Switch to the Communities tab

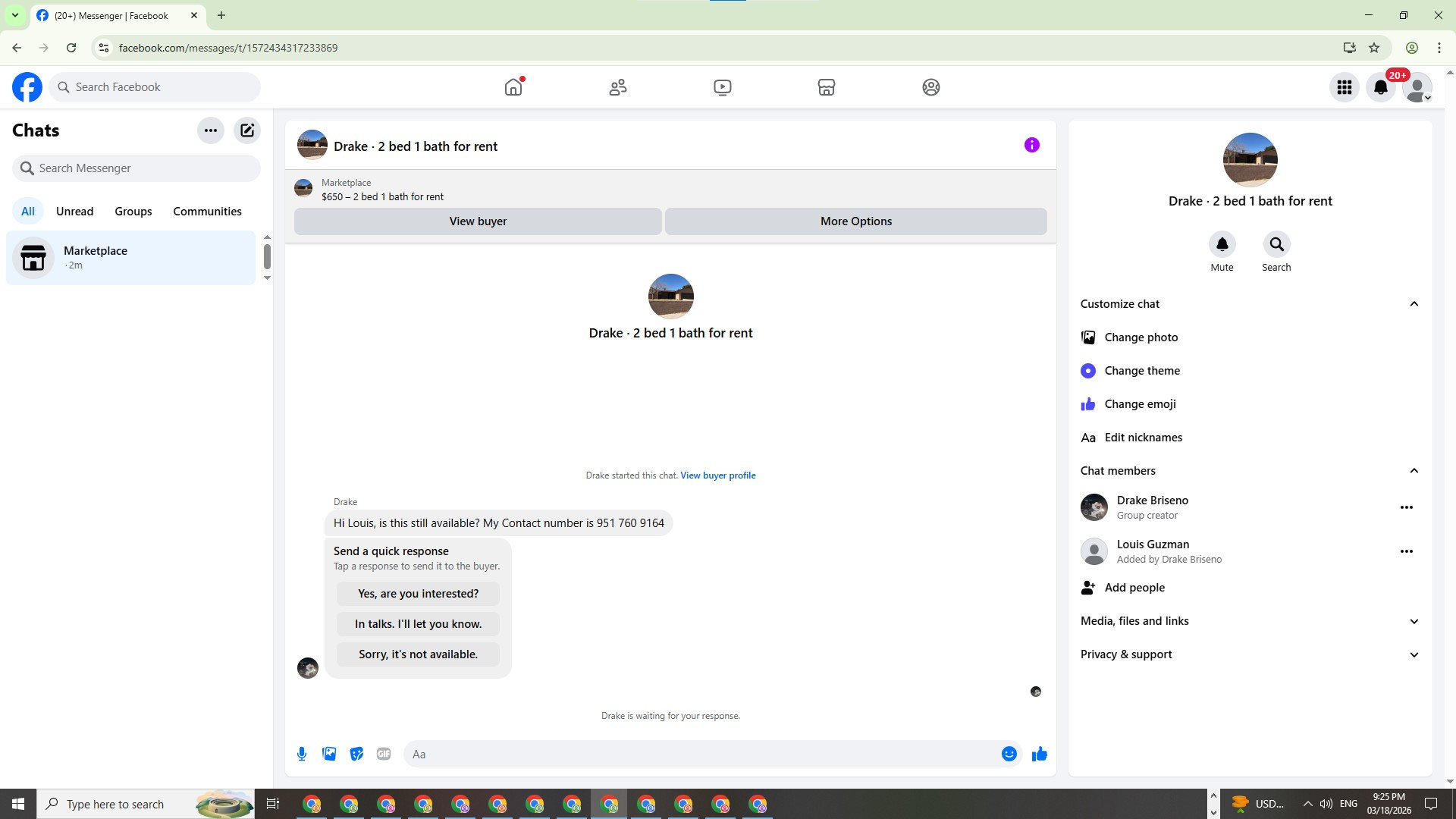(207, 212)
